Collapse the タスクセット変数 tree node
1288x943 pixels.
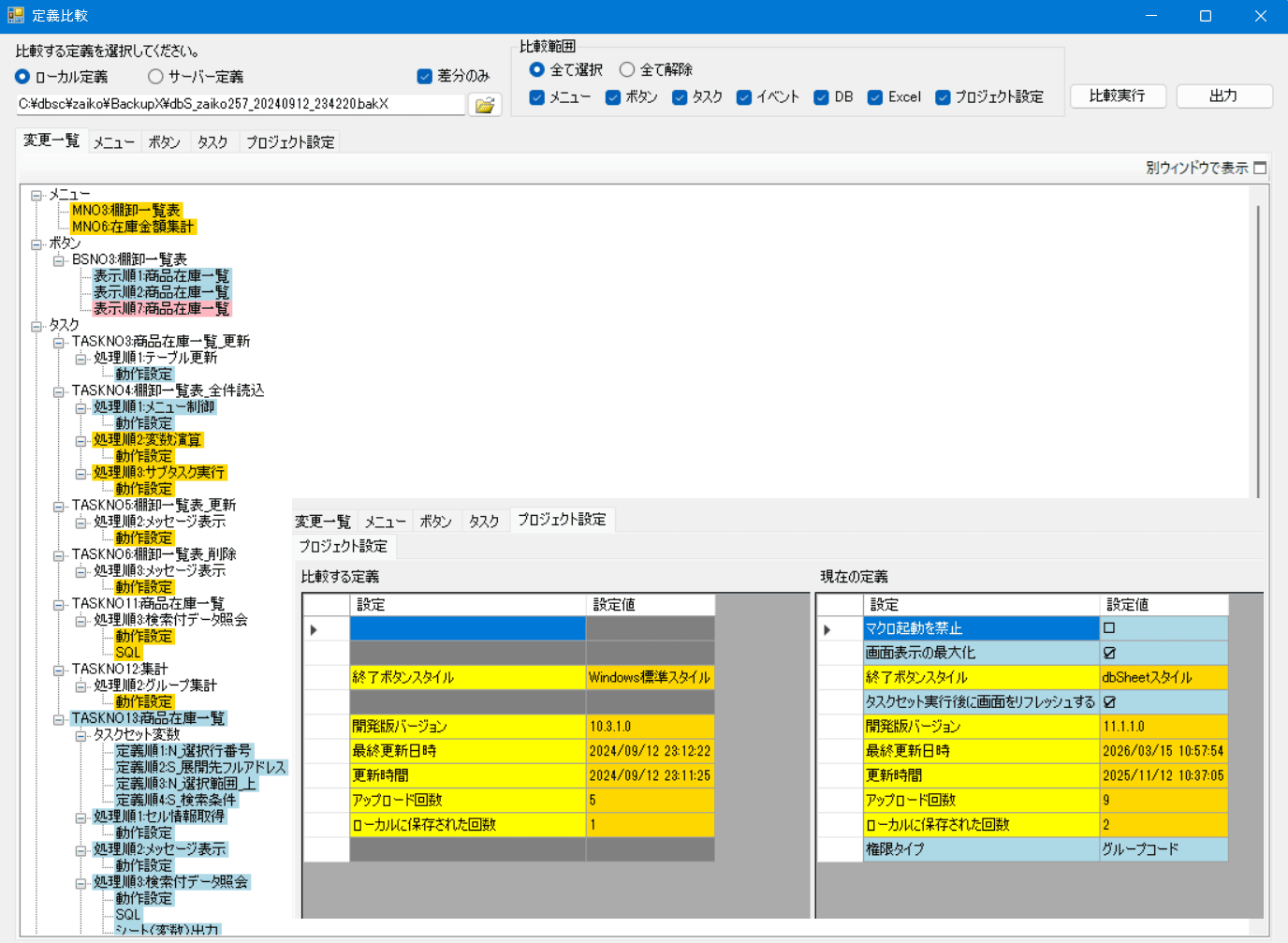[x=81, y=735]
